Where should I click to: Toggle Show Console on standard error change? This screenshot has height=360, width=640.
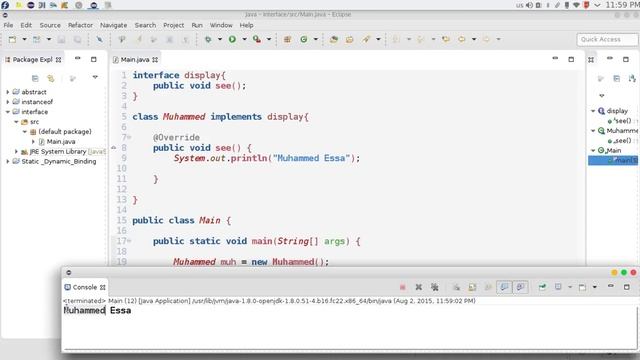[521, 287]
